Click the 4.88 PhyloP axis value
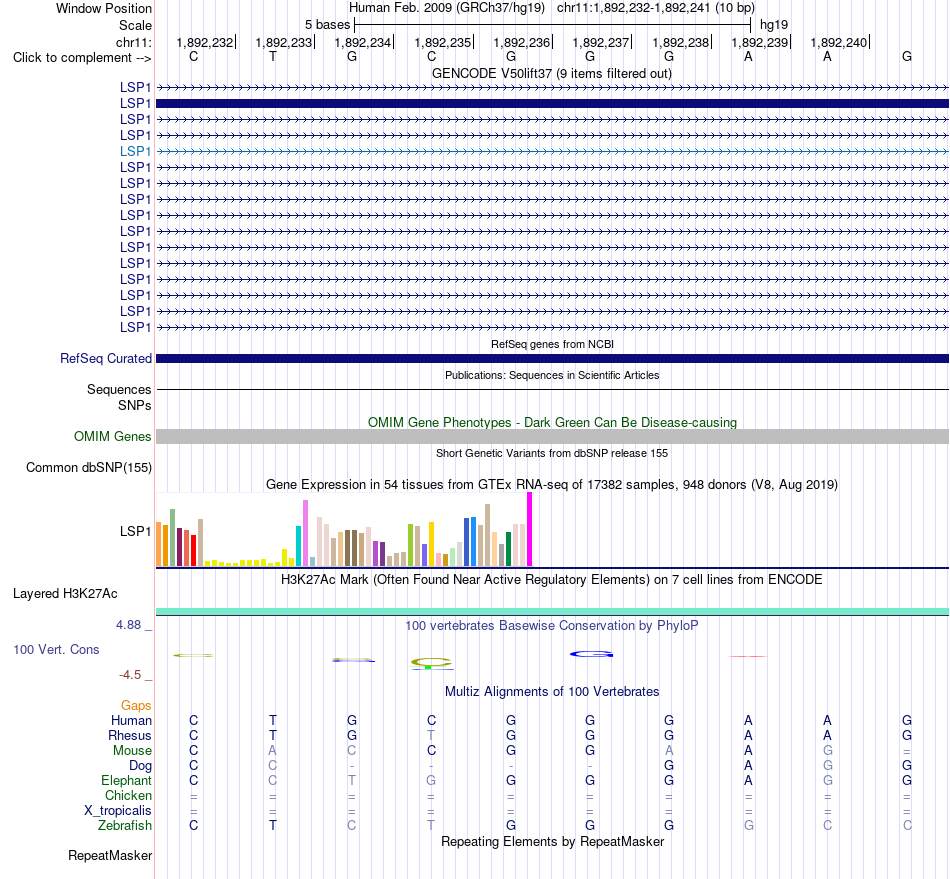950x879 pixels. 128,625
